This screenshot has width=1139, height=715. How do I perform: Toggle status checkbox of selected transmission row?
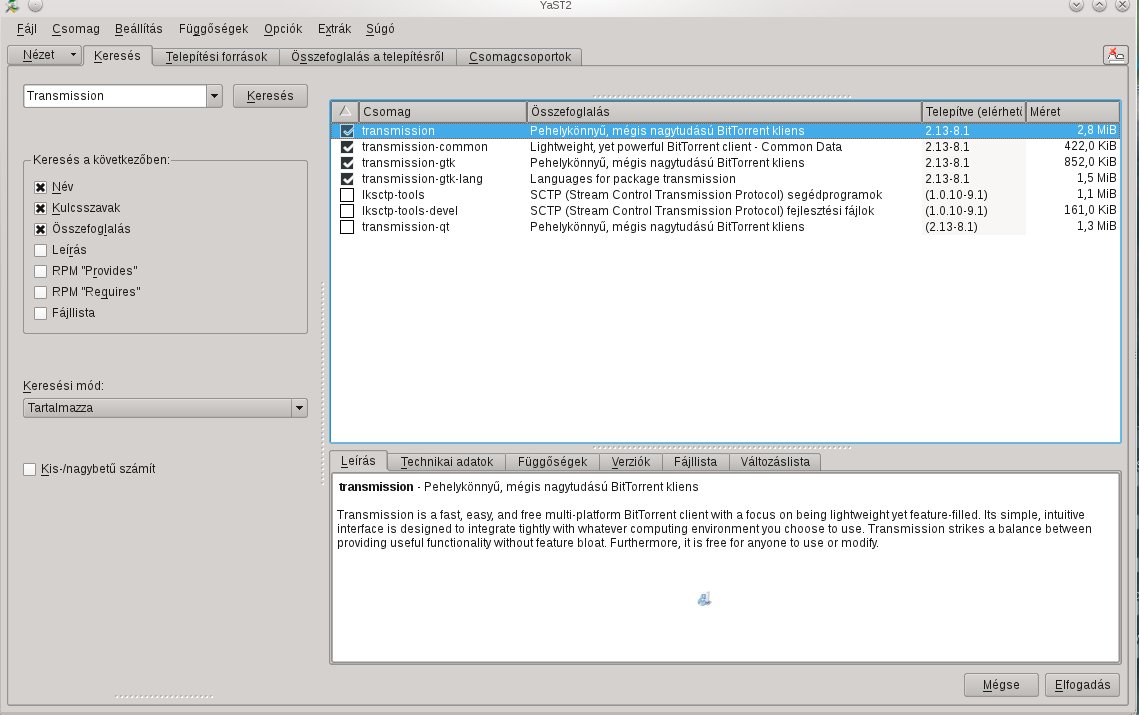click(347, 131)
